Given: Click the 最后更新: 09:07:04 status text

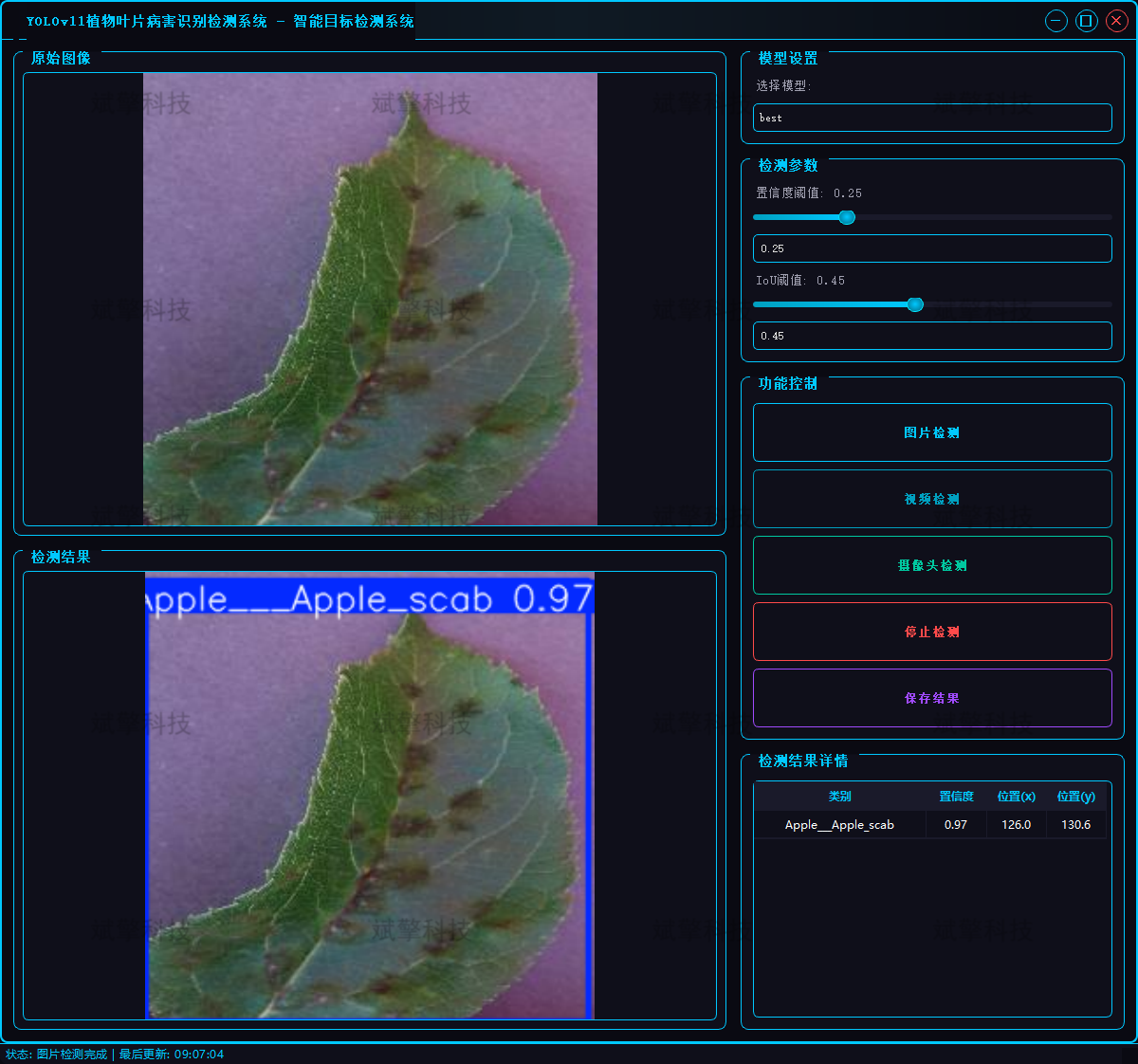Looking at the screenshot, I should [x=172, y=1055].
